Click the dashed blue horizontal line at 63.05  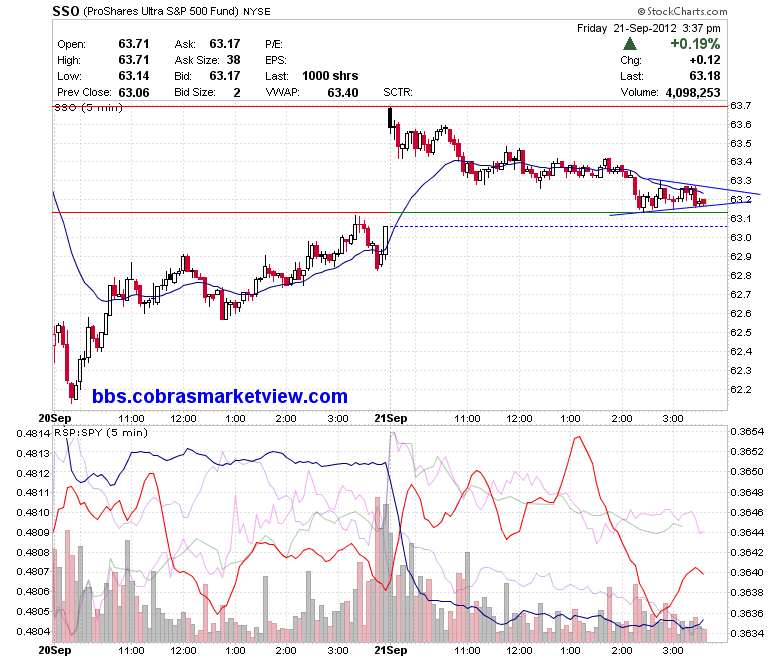click(560, 227)
